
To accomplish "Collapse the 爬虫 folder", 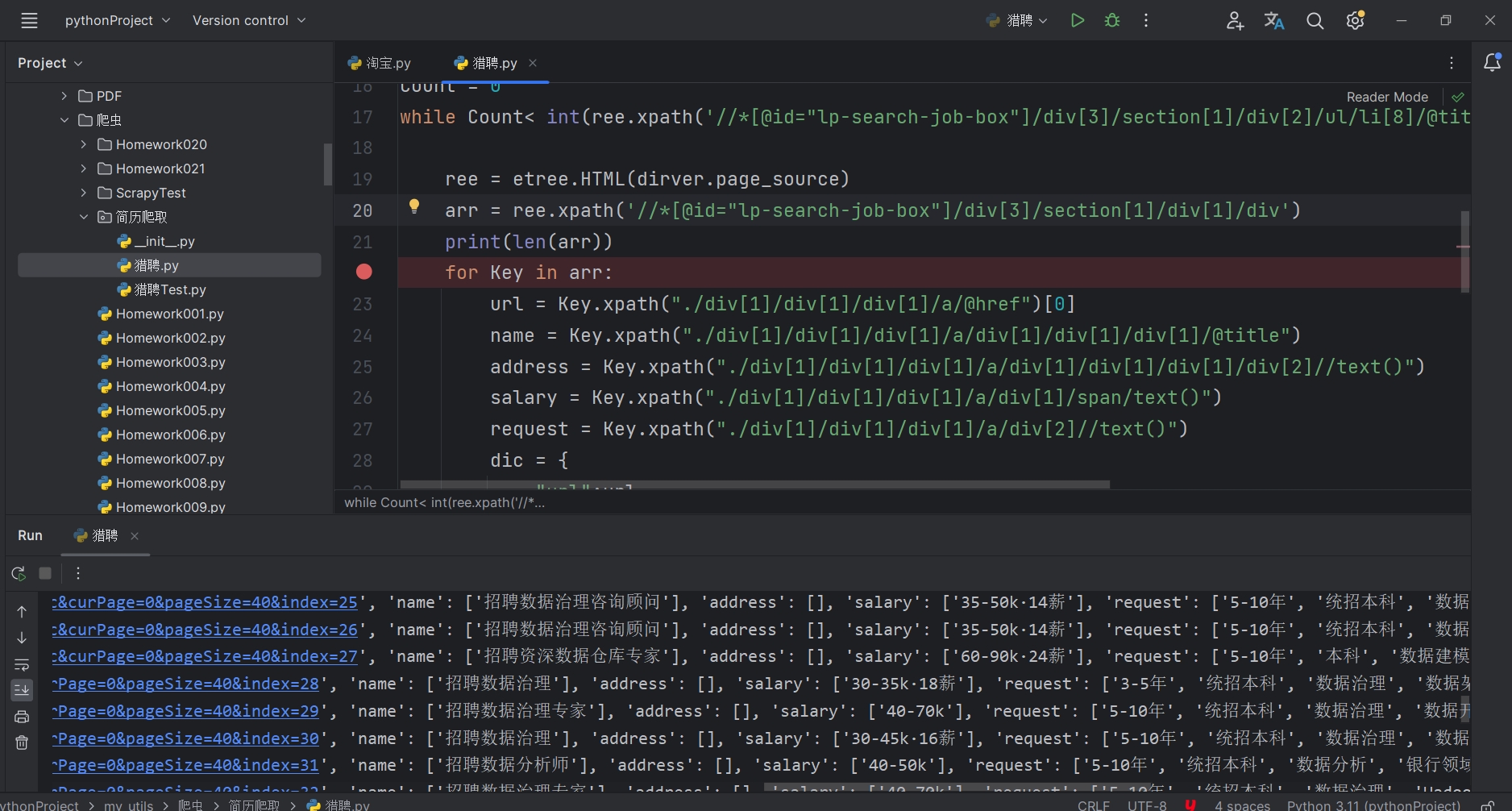I will (x=64, y=120).
